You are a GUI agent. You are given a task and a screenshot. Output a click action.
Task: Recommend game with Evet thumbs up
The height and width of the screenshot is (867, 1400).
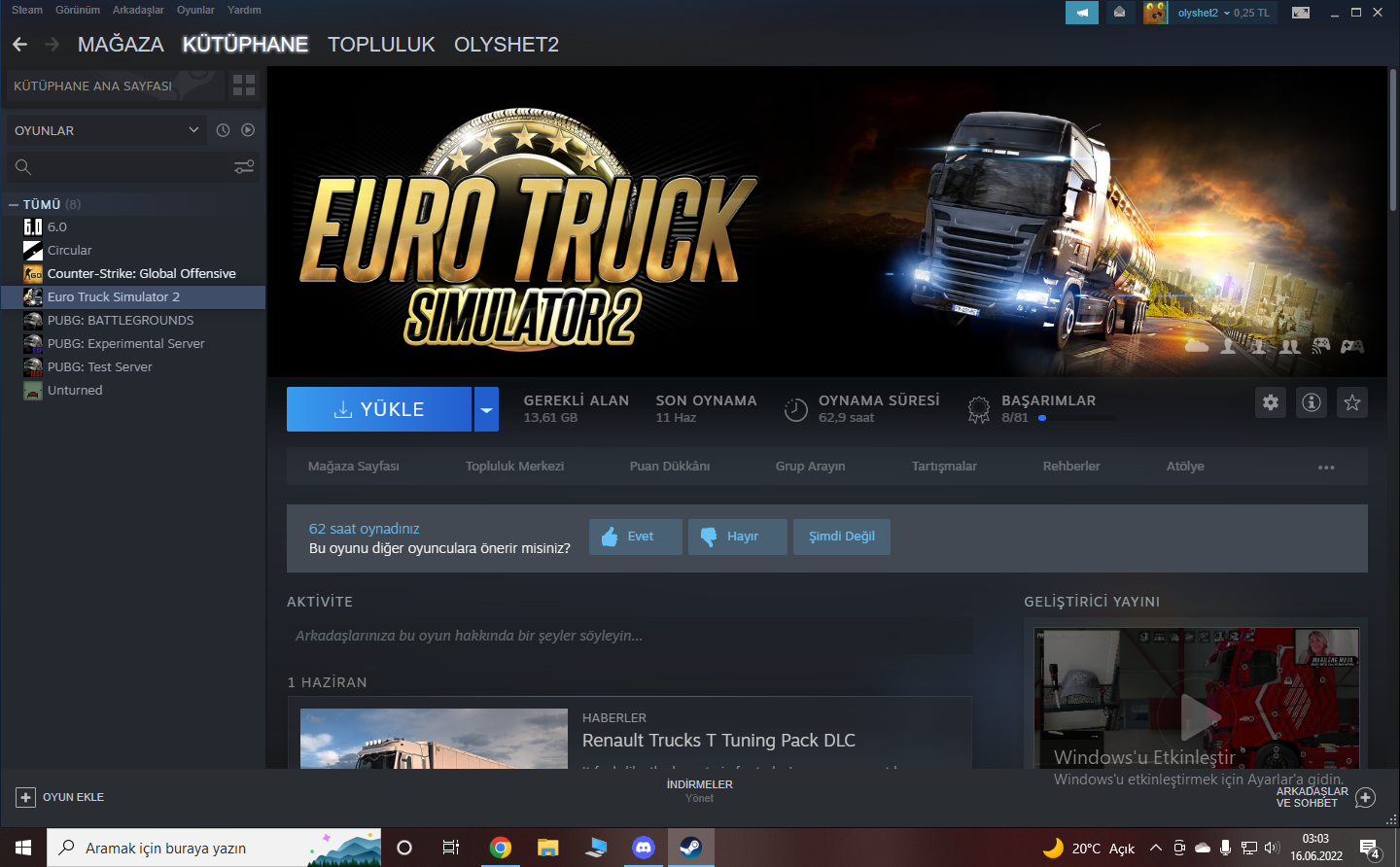point(636,537)
